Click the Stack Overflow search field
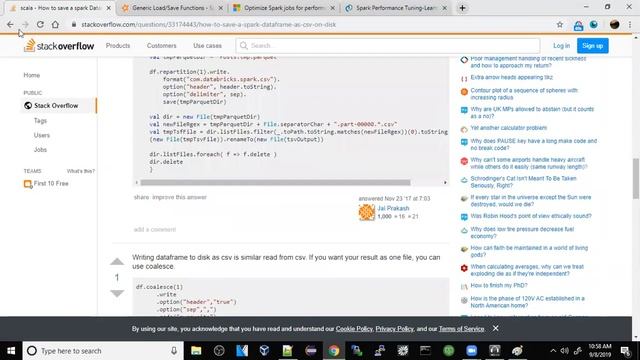640x360 pixels. pos(388,46)
